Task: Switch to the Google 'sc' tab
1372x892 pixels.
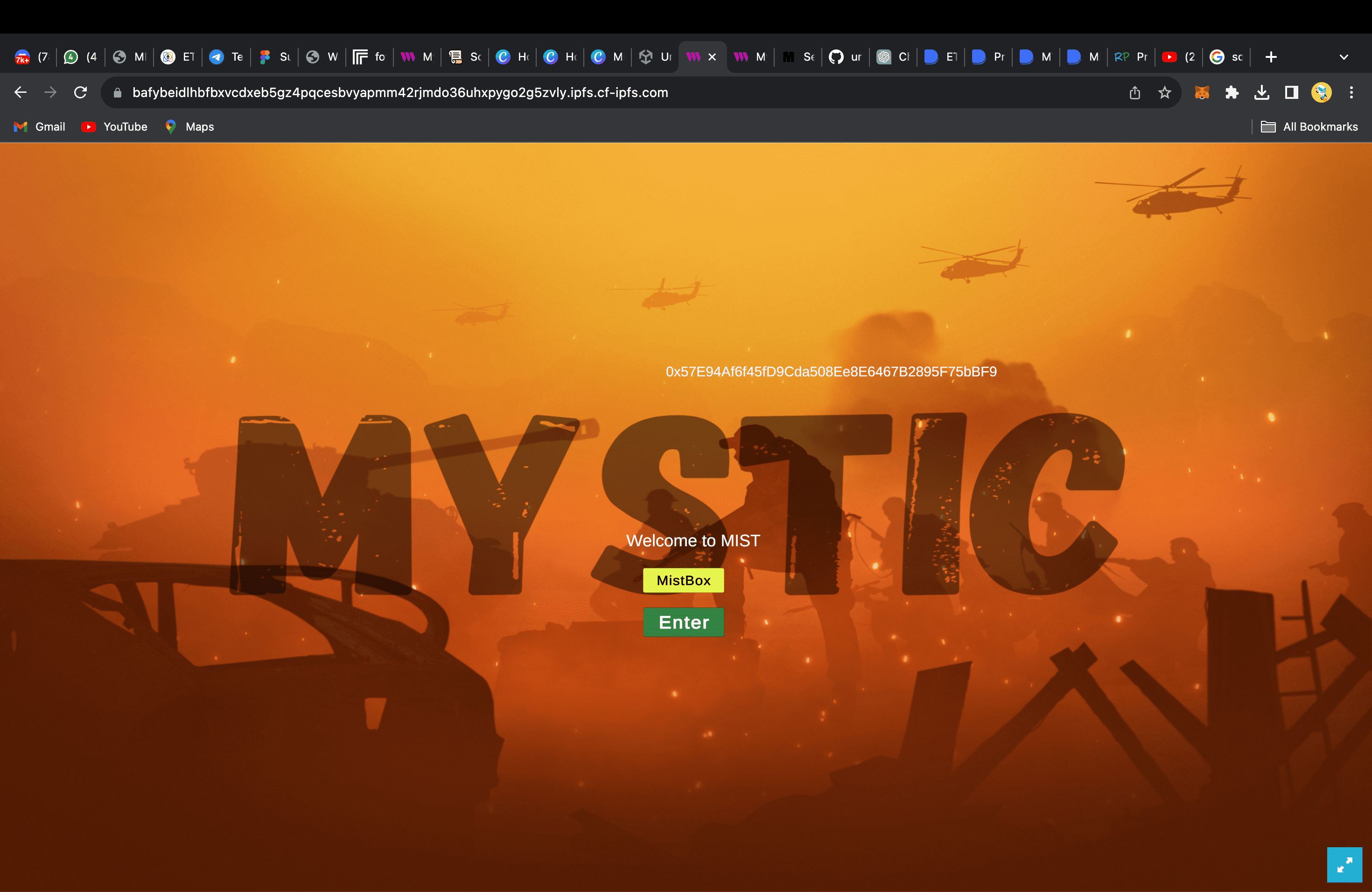Action: pyautogui.click(x=1227, y=57)
